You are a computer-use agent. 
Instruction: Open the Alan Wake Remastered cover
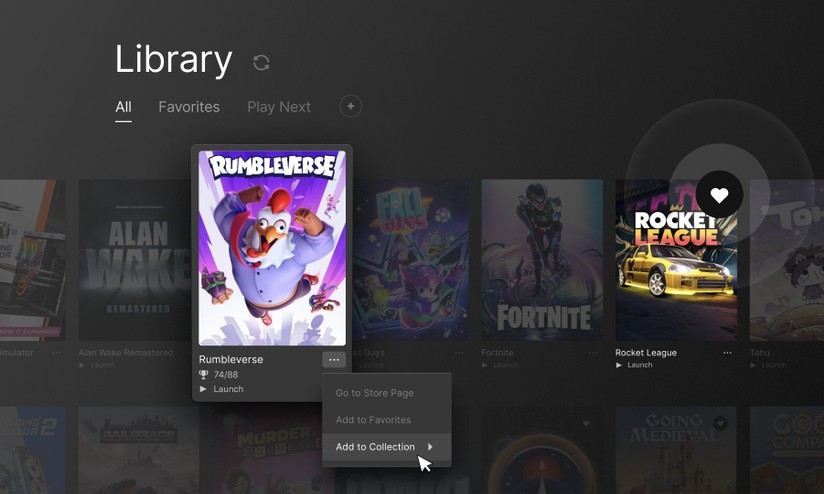tap(135, 260)
